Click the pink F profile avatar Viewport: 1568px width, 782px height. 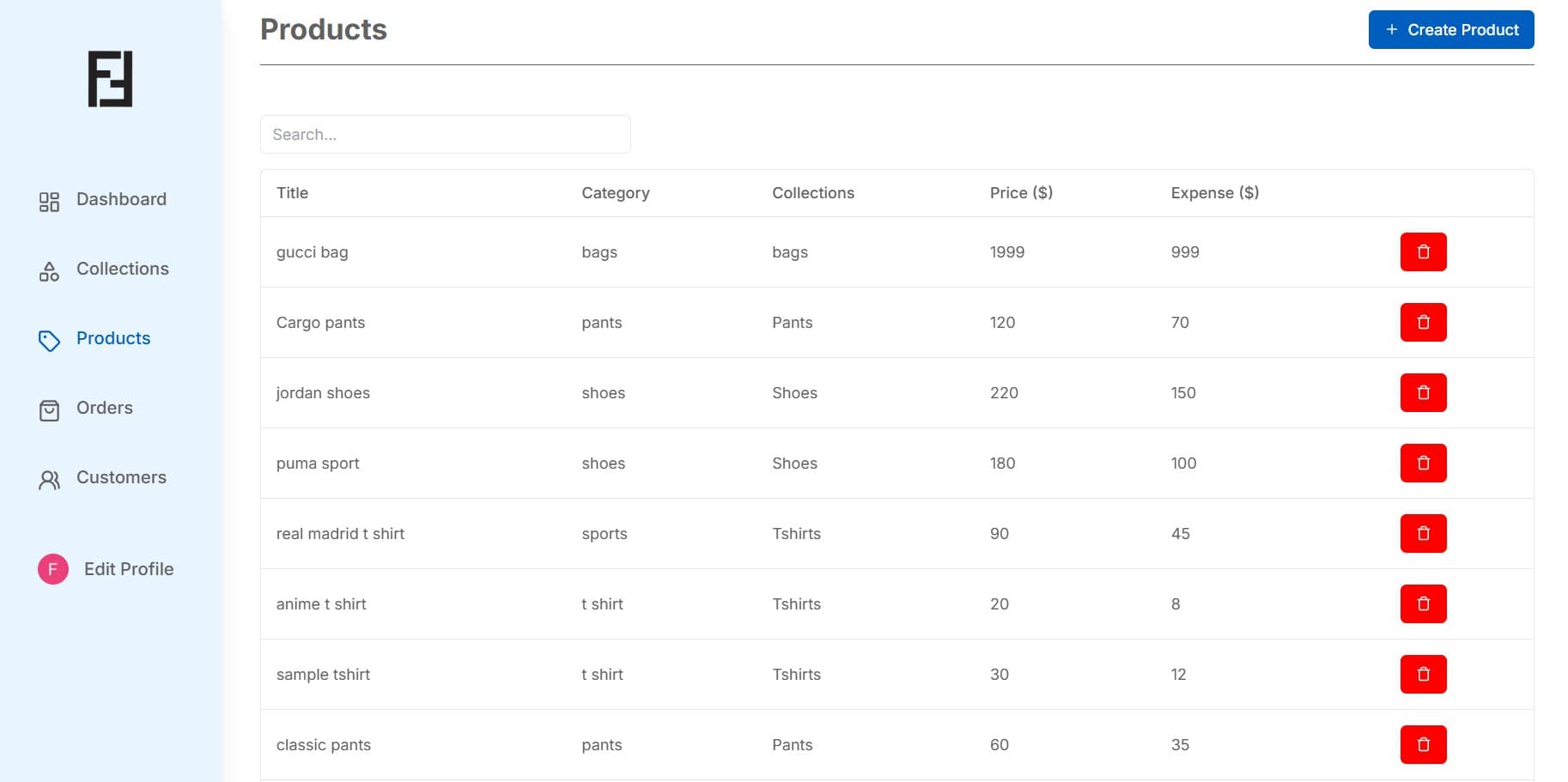[53, 569]
